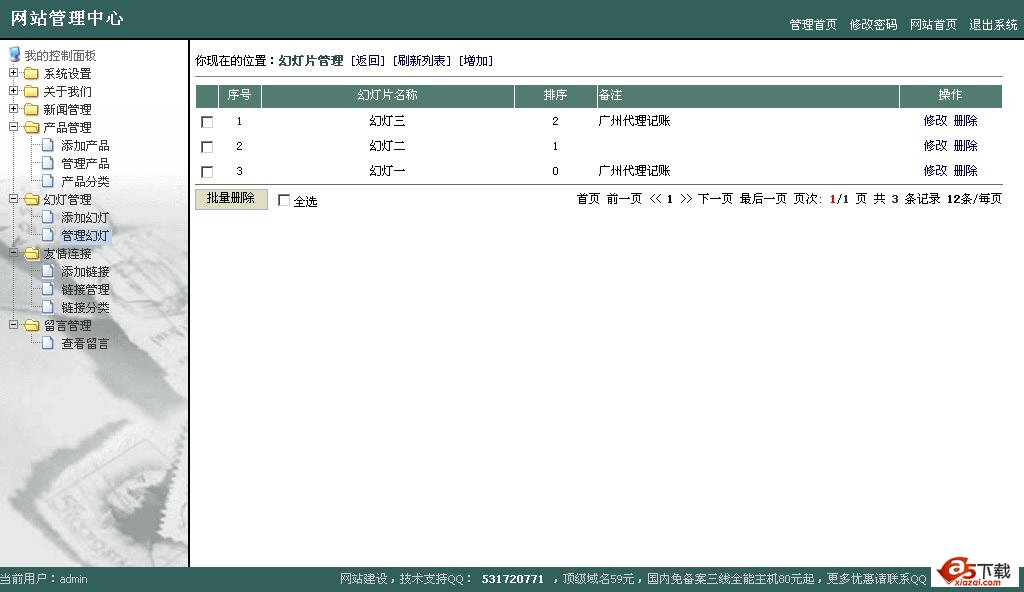1024x592 pixels.
Task: Click the 批量删除 button
Action: point(231,199)
